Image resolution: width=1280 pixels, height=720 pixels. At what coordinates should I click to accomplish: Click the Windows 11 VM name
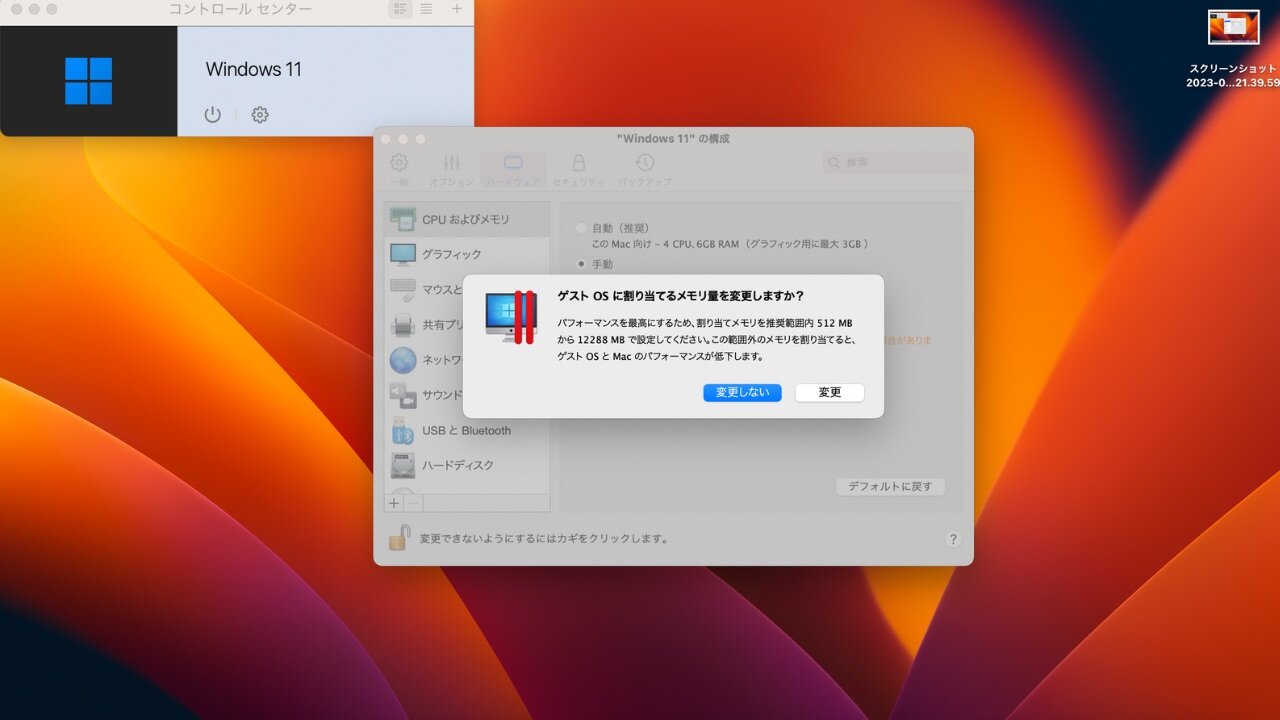[253, 69]
